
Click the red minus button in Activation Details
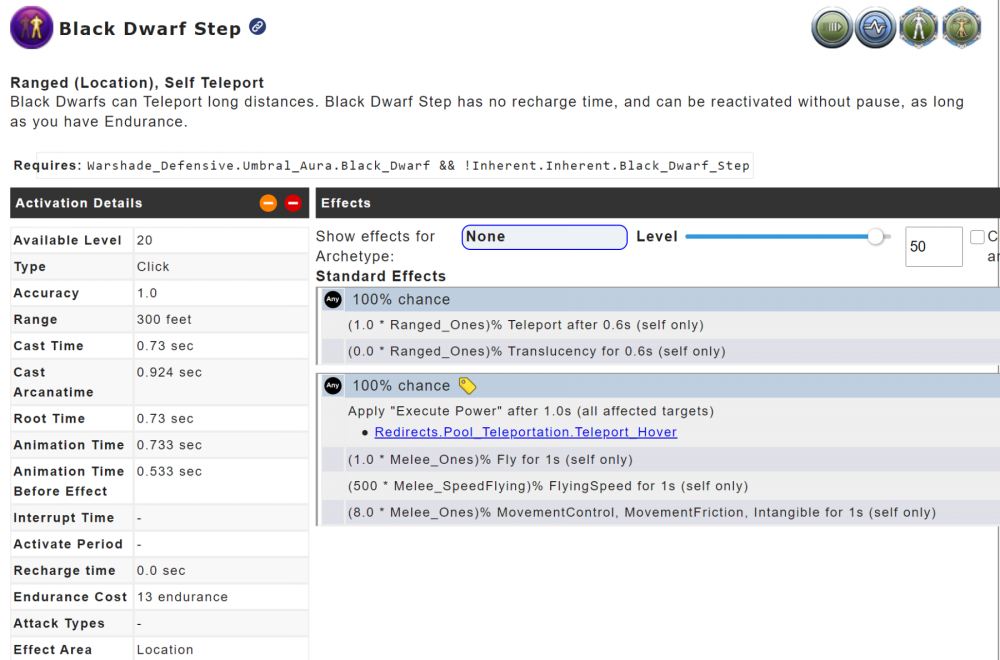click(293, 203)
